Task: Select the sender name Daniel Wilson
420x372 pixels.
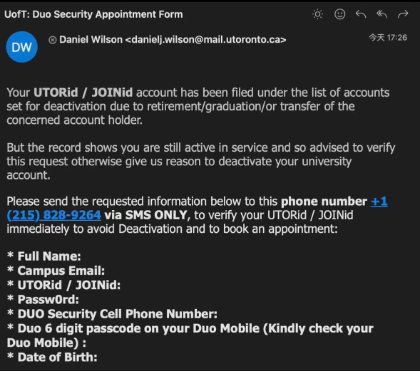Action: click(91, 40)
